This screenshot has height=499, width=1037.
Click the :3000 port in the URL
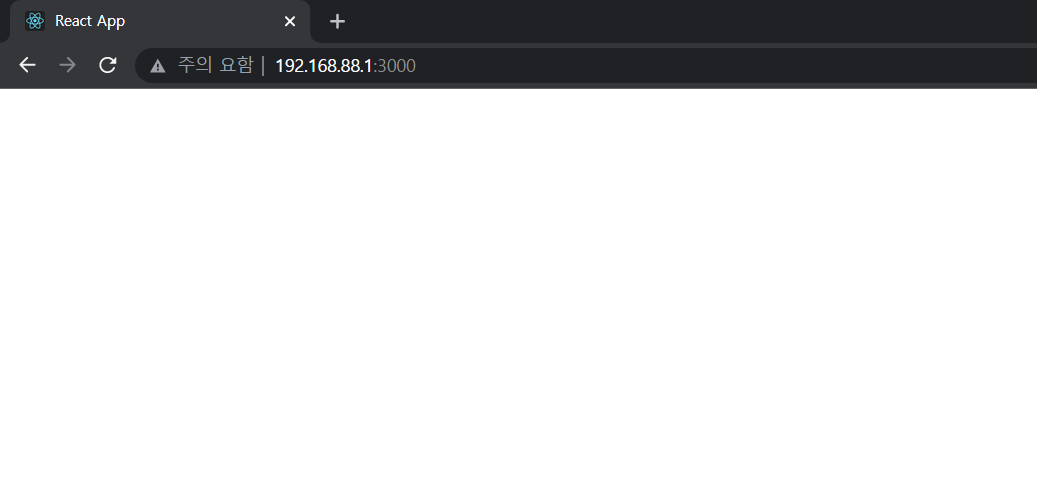pyautogui.click(x=395, y=66)
